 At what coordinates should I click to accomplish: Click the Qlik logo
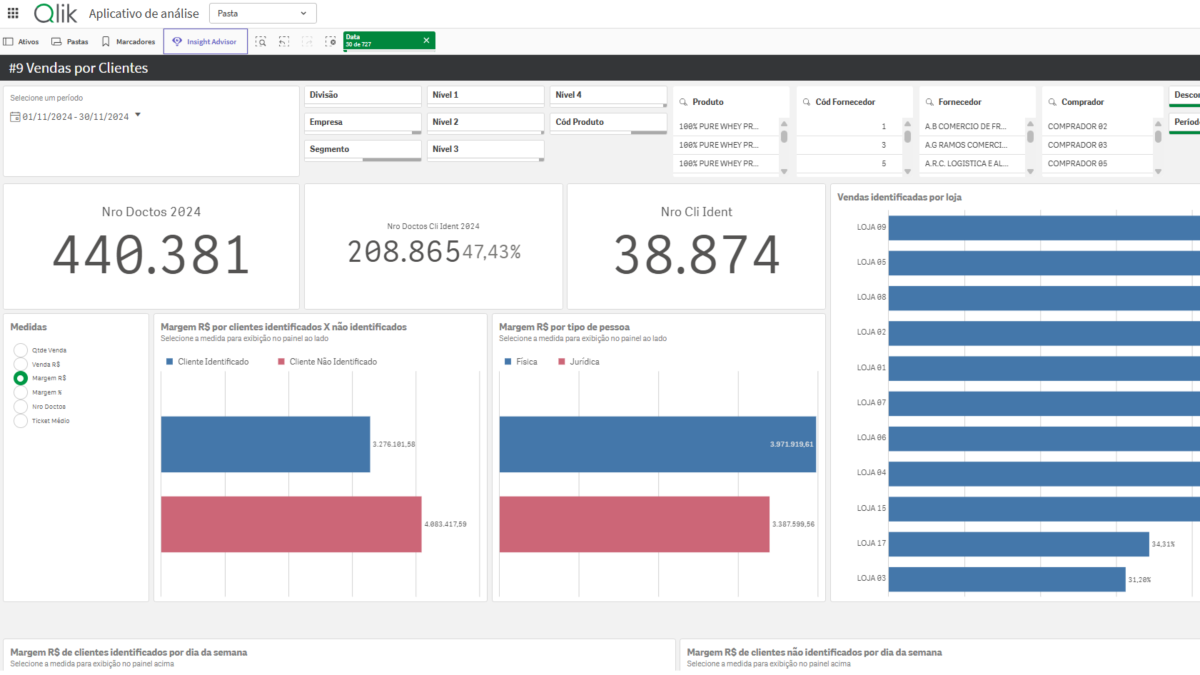(x=55, y=13)
